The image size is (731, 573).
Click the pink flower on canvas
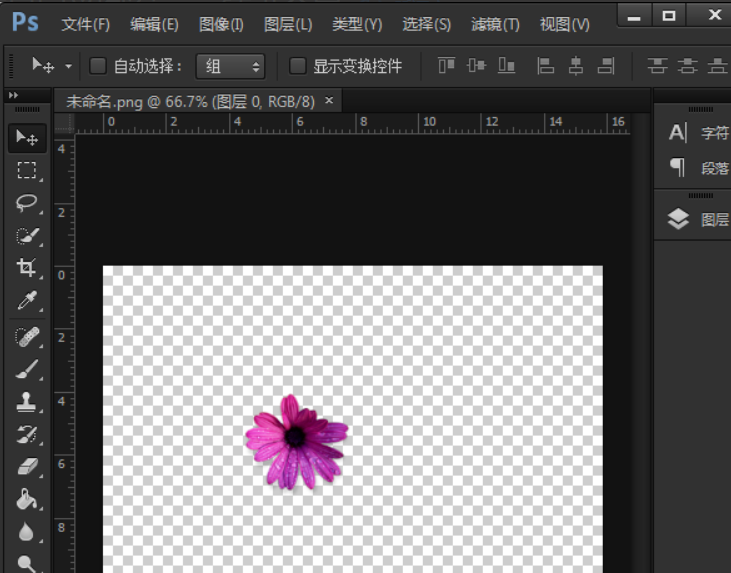297,442
